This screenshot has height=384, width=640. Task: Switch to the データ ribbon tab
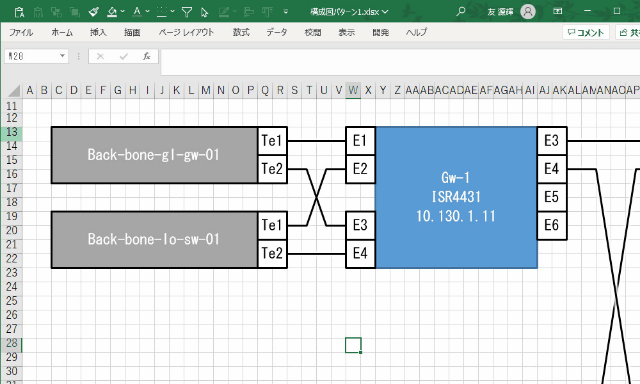(x=277, y=32)
